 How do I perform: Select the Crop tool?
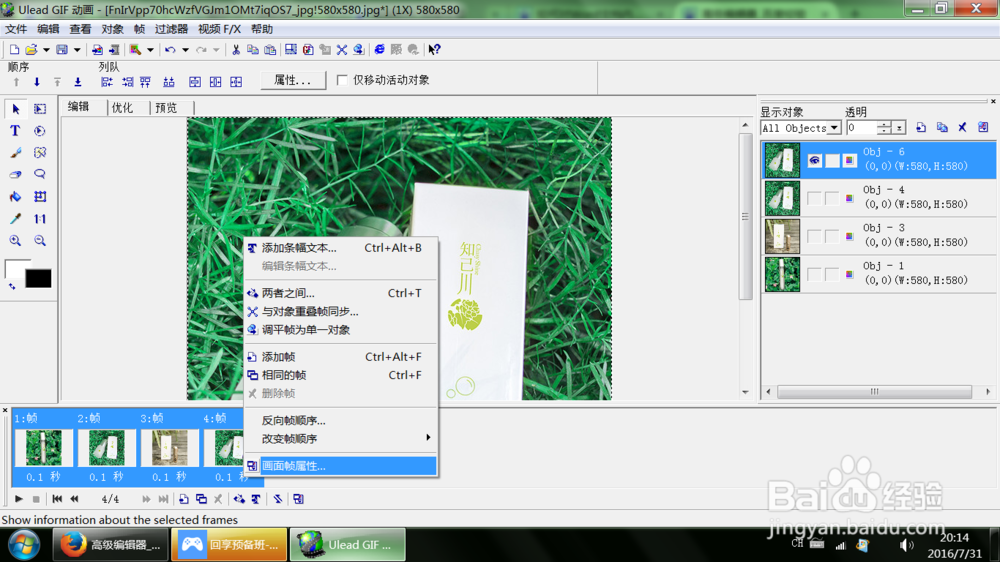(40, 196)
